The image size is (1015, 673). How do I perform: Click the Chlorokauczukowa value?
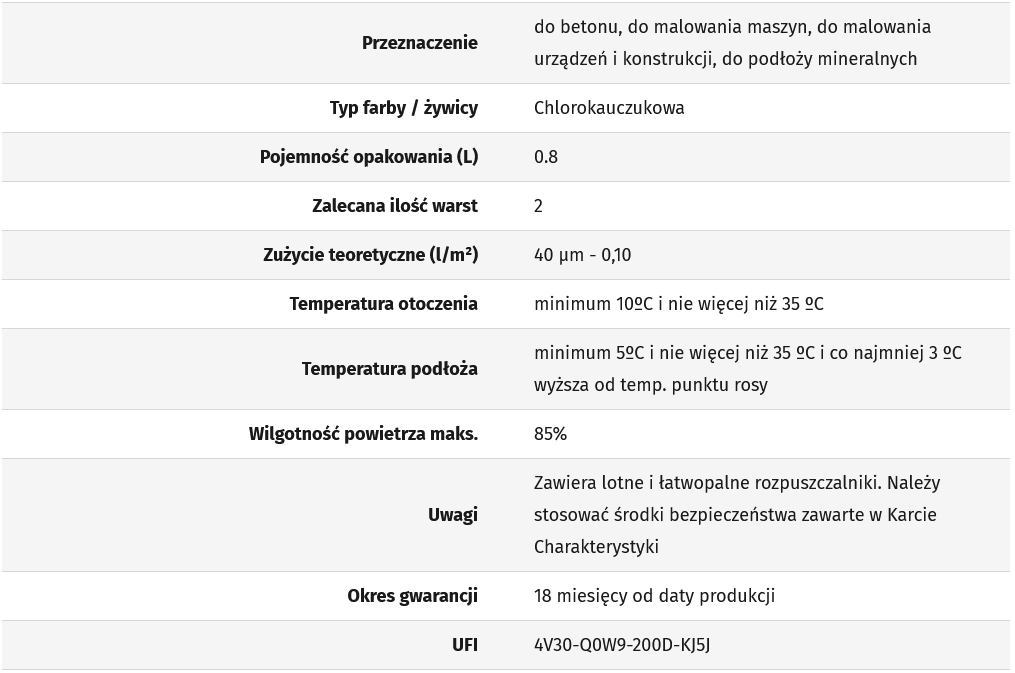tap(609, 108)
